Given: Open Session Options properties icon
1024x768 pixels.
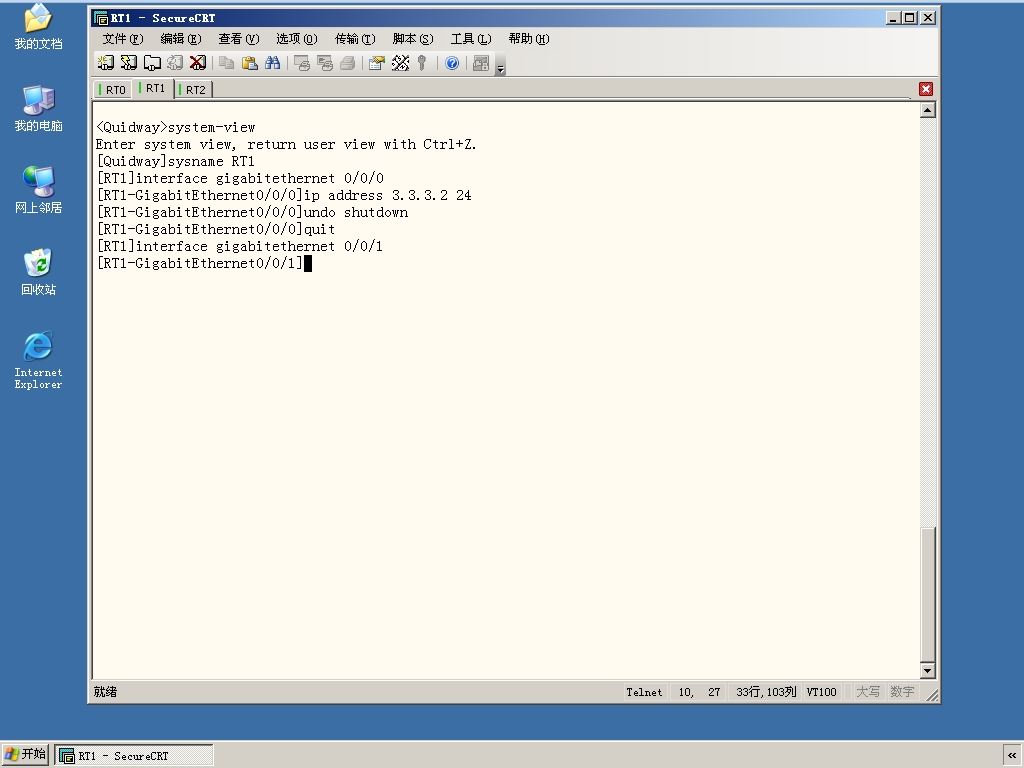Looking at the screenshot, I should (377, 63).
